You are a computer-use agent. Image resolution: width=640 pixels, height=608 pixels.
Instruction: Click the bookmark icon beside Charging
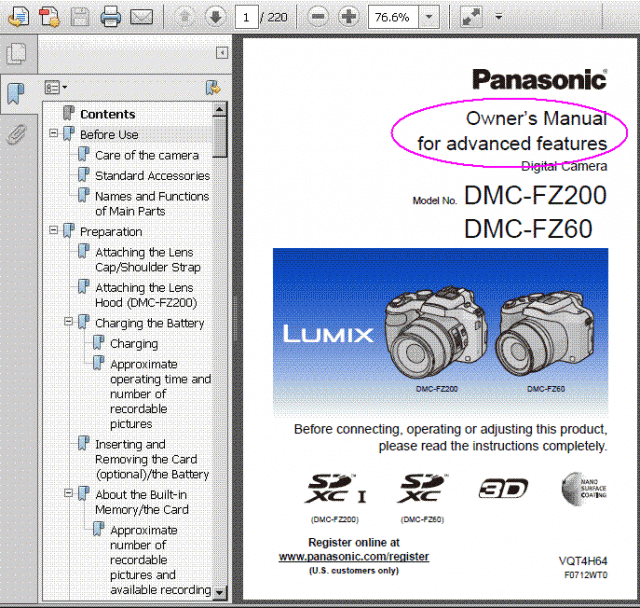point(98,342)
